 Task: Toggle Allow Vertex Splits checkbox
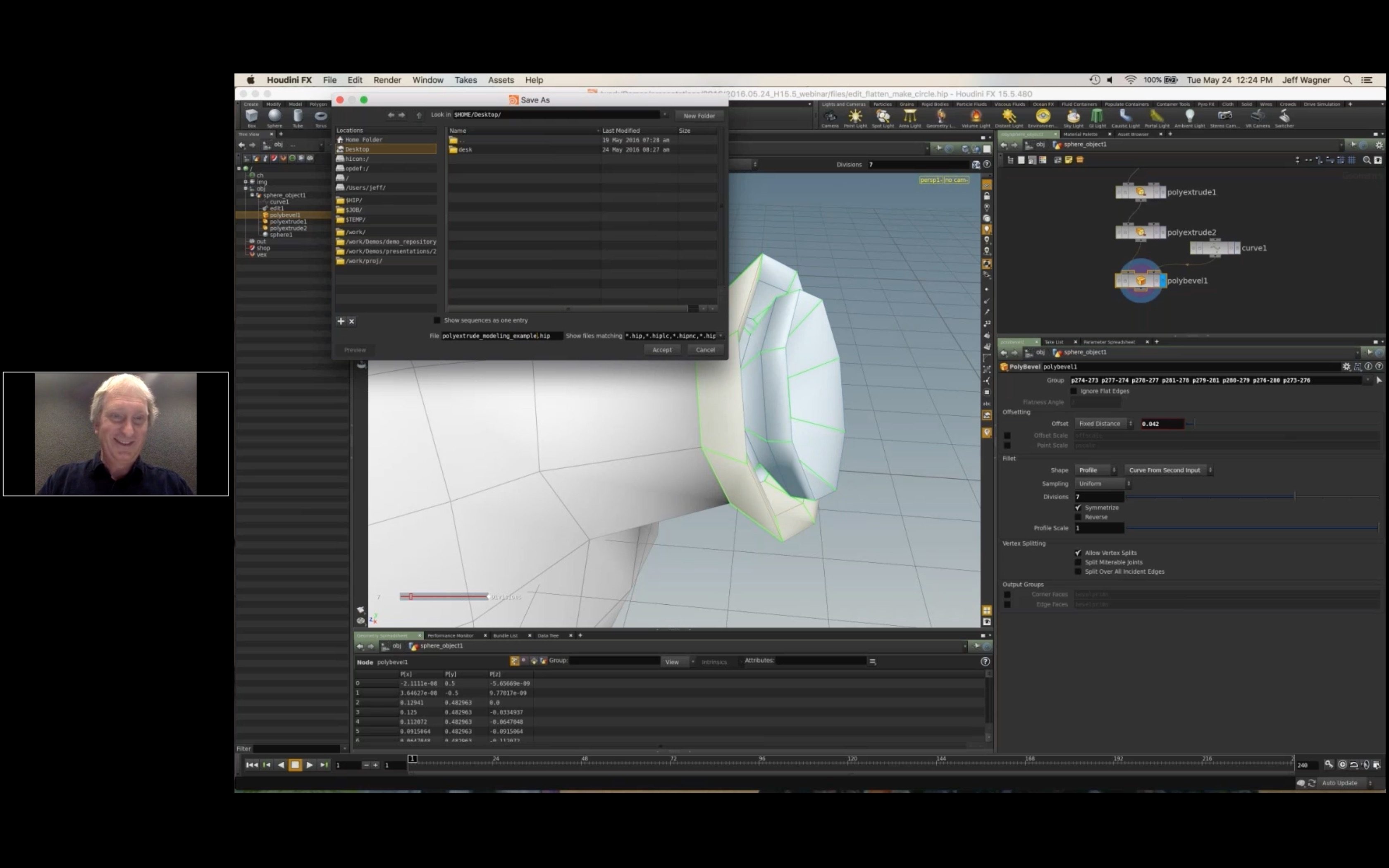[1078, 553]
